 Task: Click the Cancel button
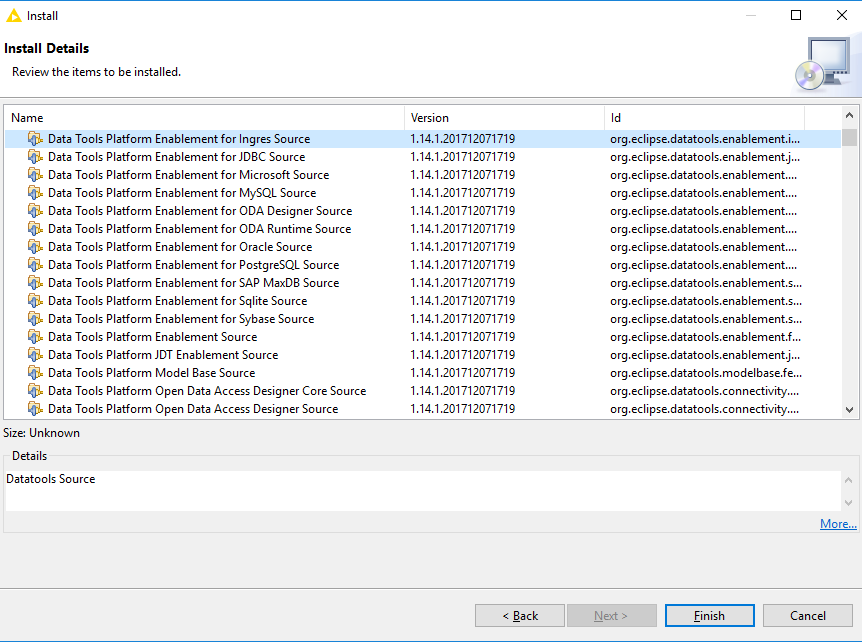click(x=808, y=616)
